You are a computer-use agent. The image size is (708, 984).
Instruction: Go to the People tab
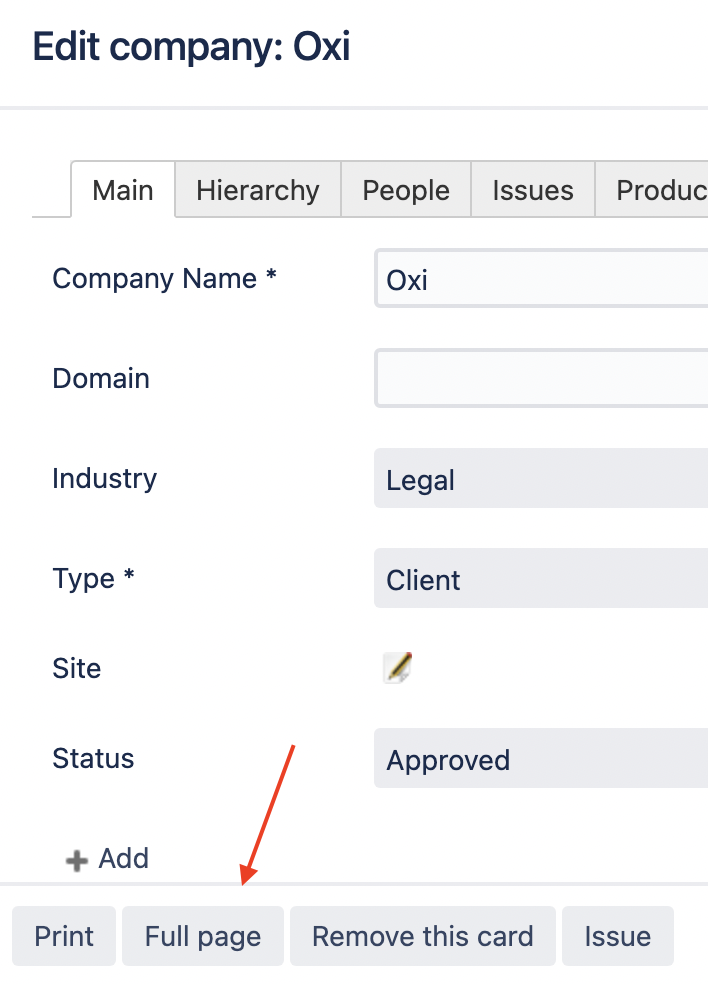405,190
